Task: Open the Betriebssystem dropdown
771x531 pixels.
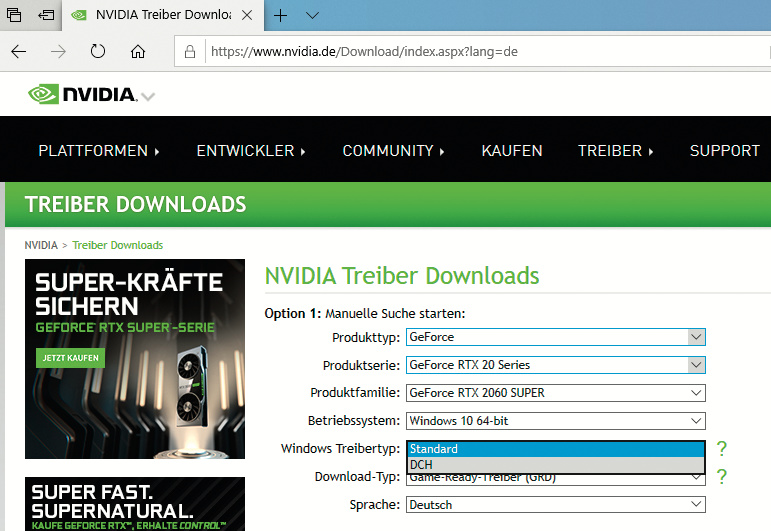Action: coord(556,421)
